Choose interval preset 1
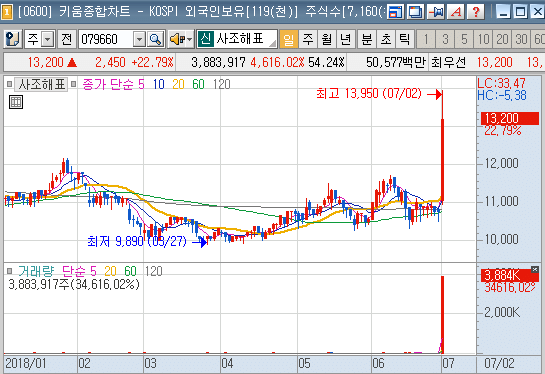Image resolution: width=545 pixels, height=374 pixels. point(425,39)
